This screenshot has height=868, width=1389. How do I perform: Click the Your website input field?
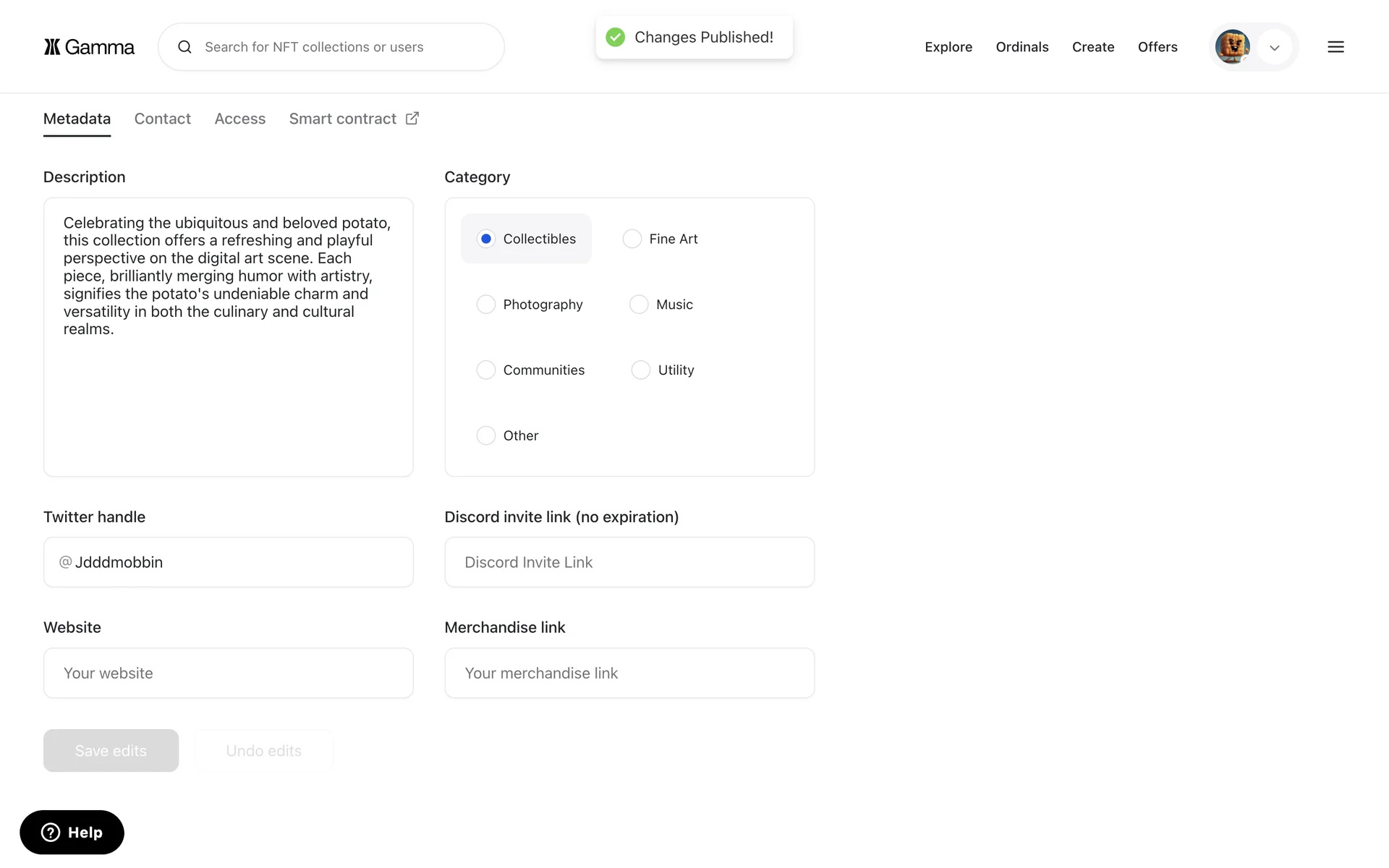click(229, 673)
